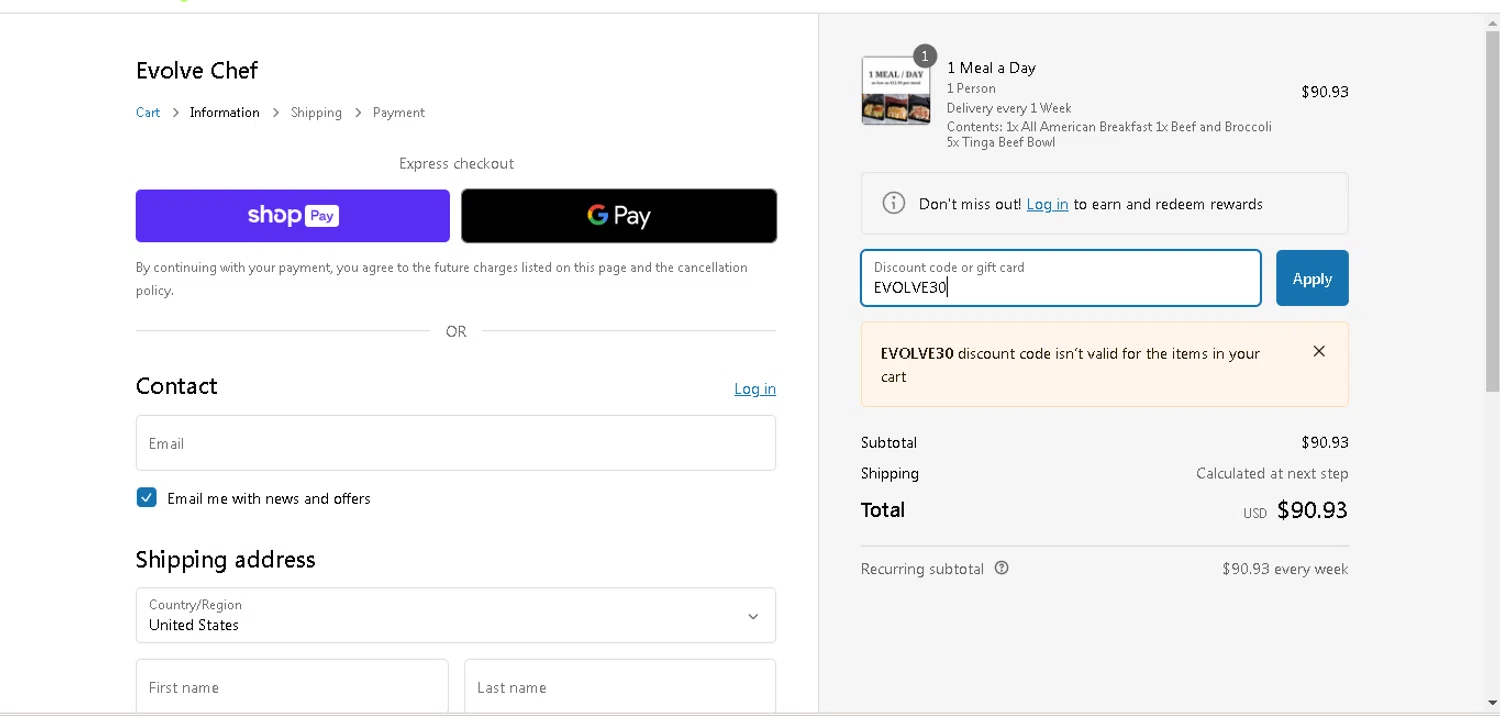Click the 1 Meal a Day product thumbnail
Viewport: 1500px width, 716px height.
point(896,91)
